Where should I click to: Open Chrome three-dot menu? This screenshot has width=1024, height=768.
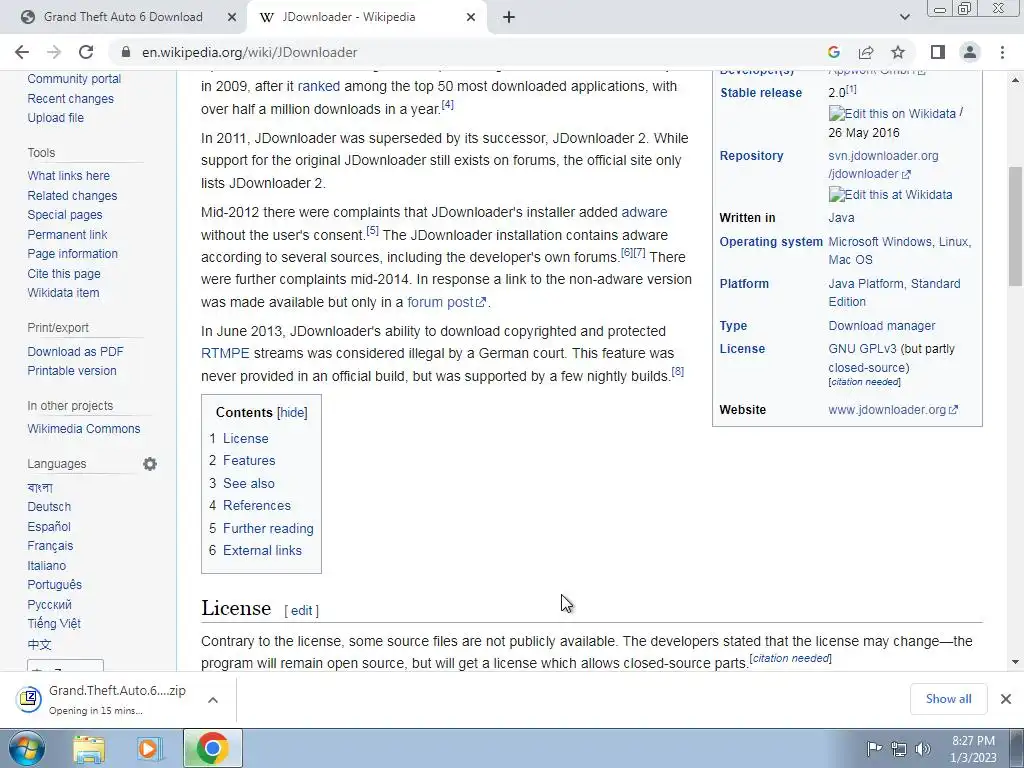[x=1002, y=52]
